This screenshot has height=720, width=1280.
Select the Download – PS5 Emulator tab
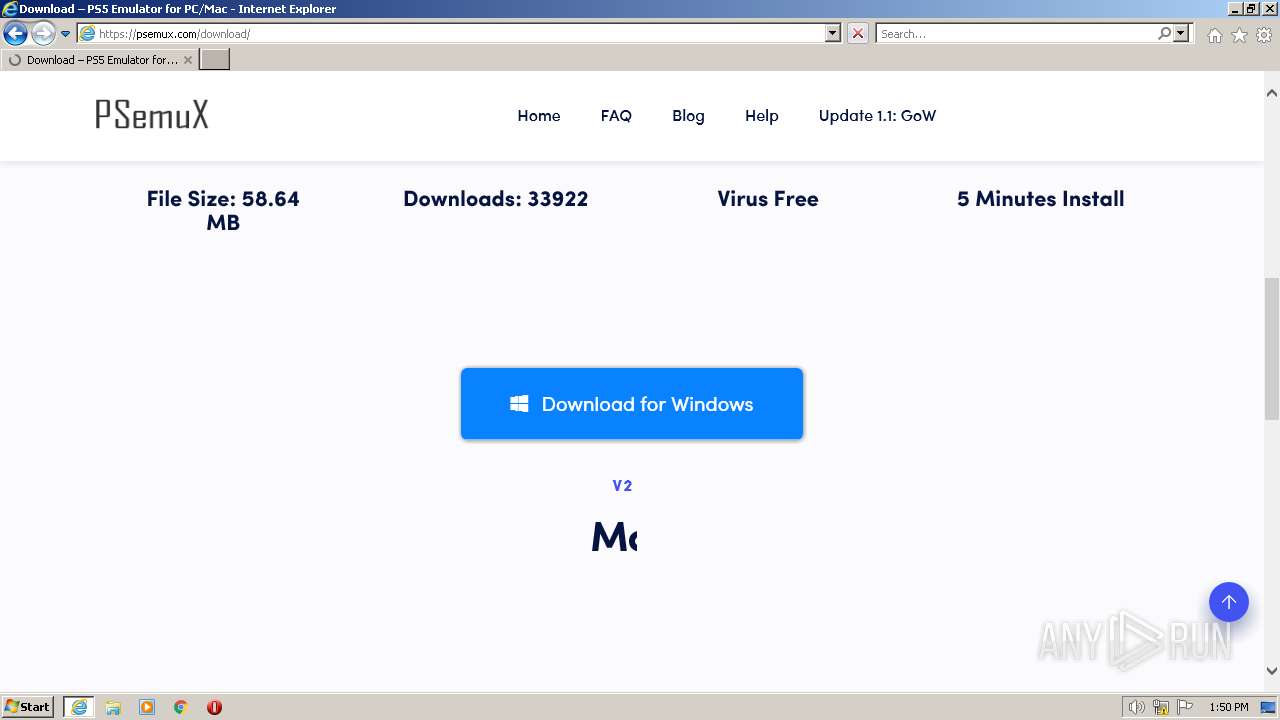pos(98,60)
